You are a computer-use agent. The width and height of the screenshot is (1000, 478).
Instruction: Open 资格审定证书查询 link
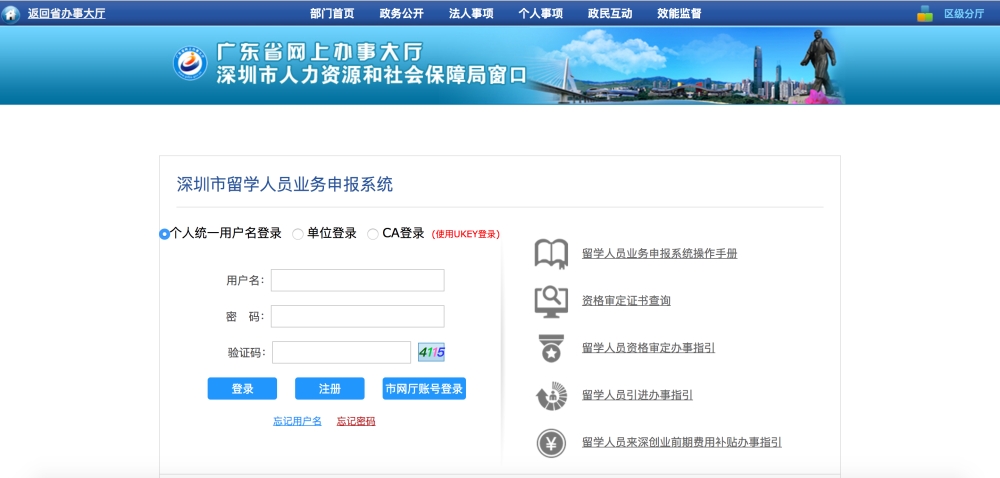pyautogui.click(x=626, y=301)
